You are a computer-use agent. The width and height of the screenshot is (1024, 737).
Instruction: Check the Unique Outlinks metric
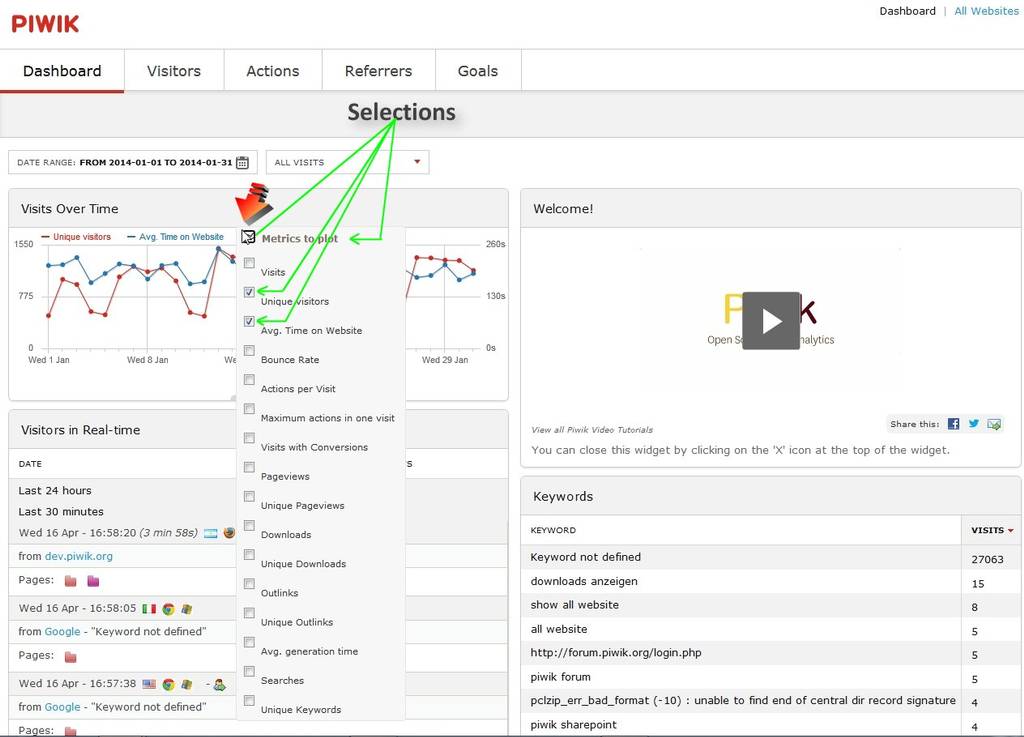249,613
